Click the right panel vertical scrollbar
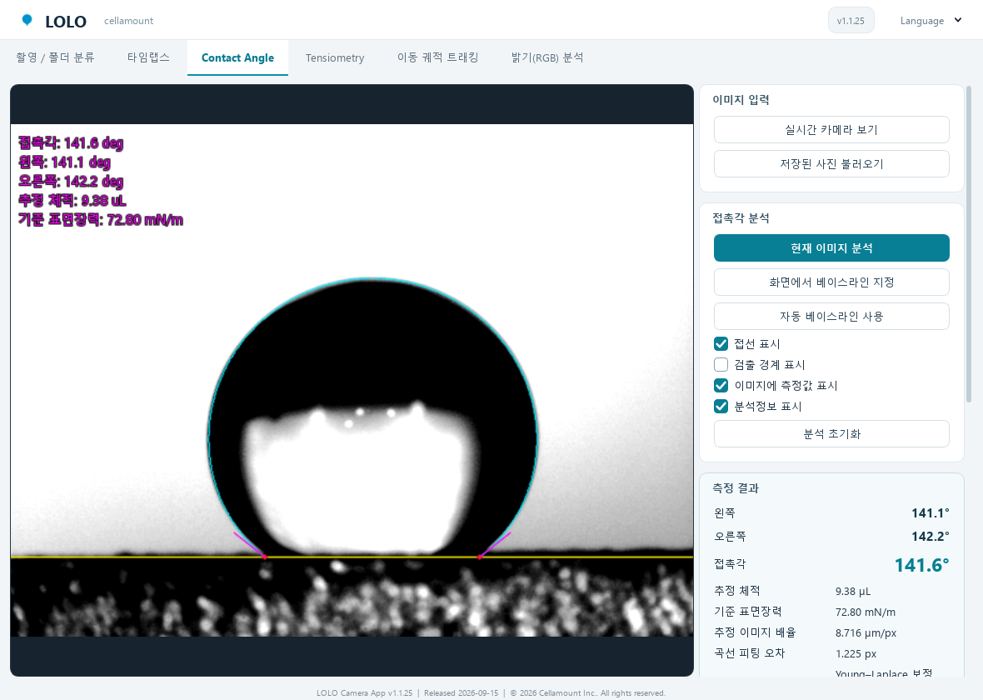 [x=969, y=244]
